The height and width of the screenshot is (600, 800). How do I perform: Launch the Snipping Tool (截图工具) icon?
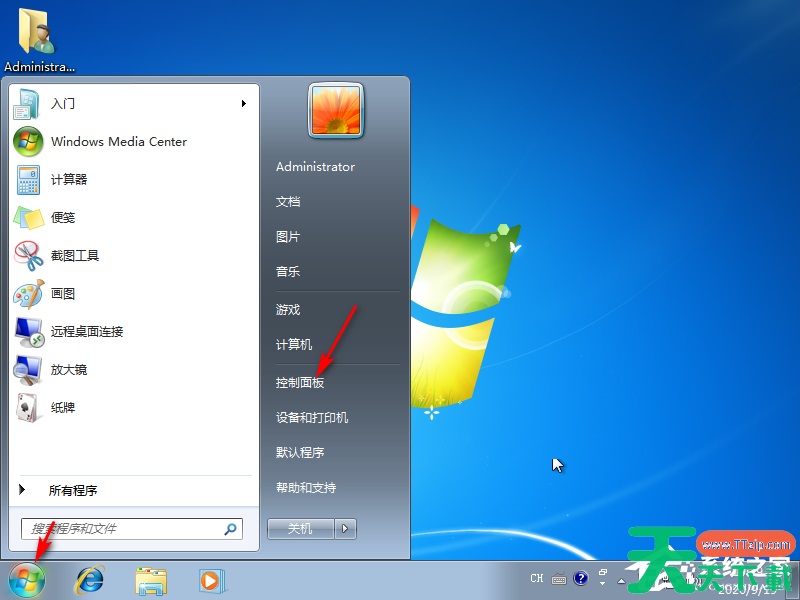coord(28,256)
